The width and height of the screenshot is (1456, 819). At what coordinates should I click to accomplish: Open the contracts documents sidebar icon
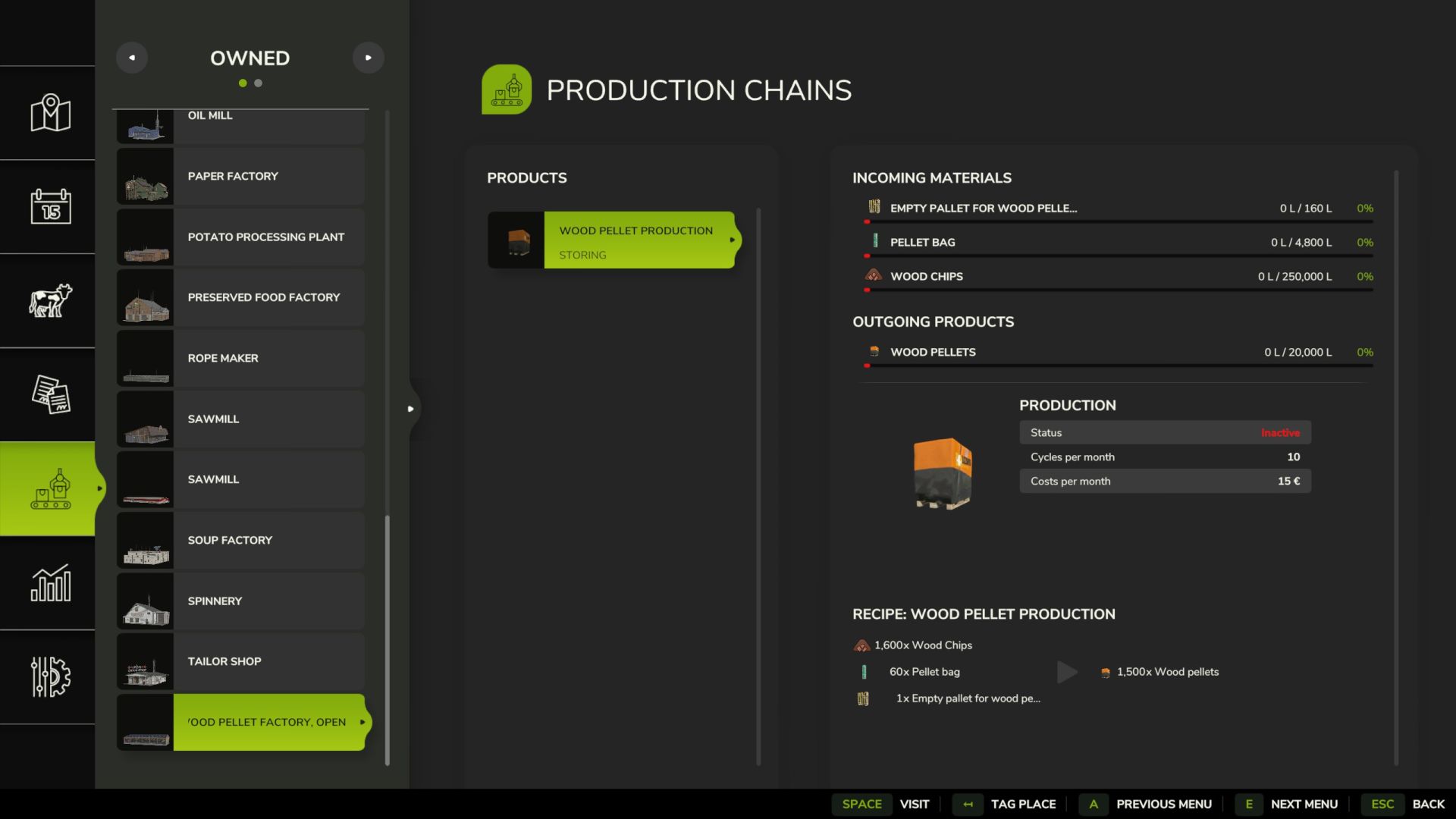50,394
